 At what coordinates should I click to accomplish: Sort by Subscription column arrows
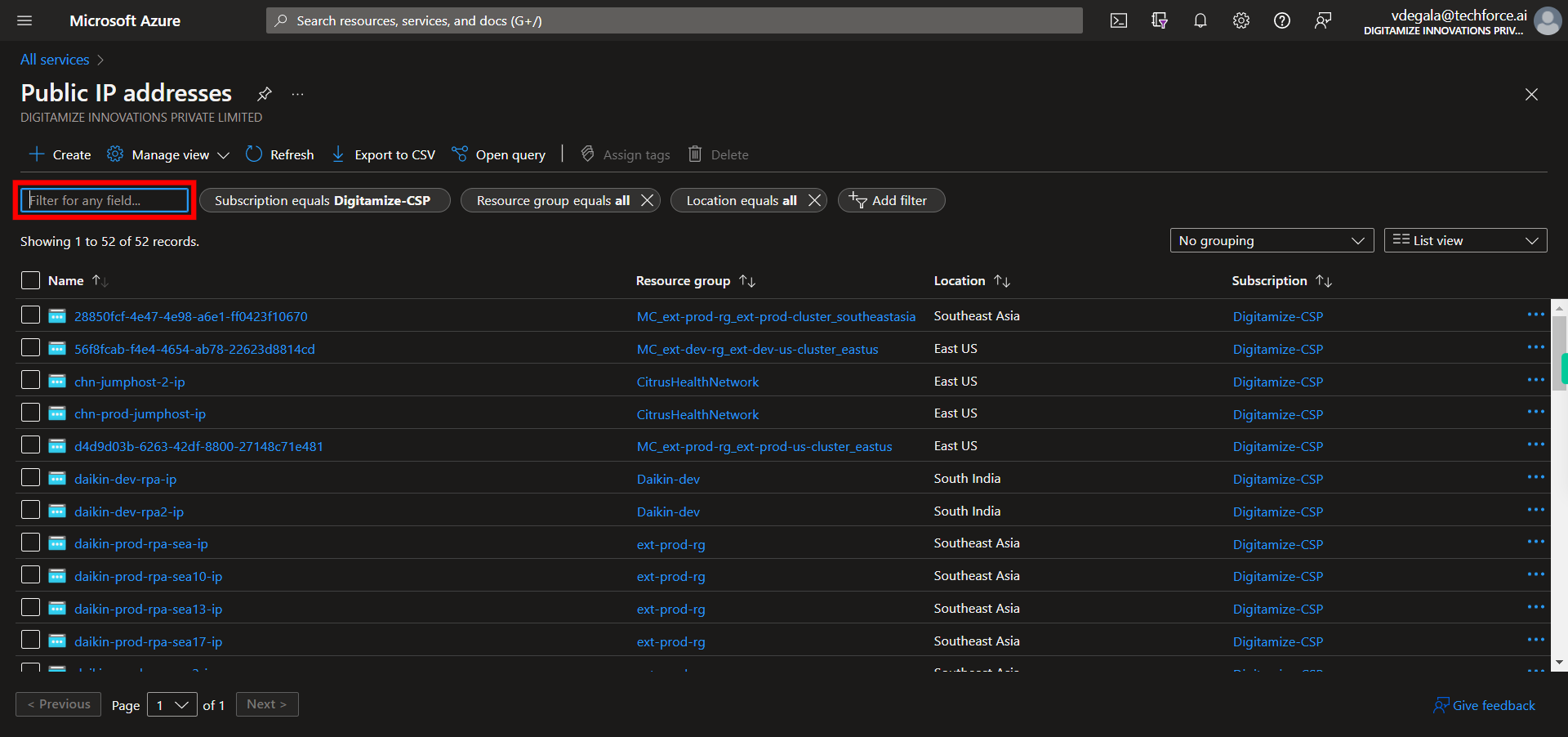pos(1324,281)
